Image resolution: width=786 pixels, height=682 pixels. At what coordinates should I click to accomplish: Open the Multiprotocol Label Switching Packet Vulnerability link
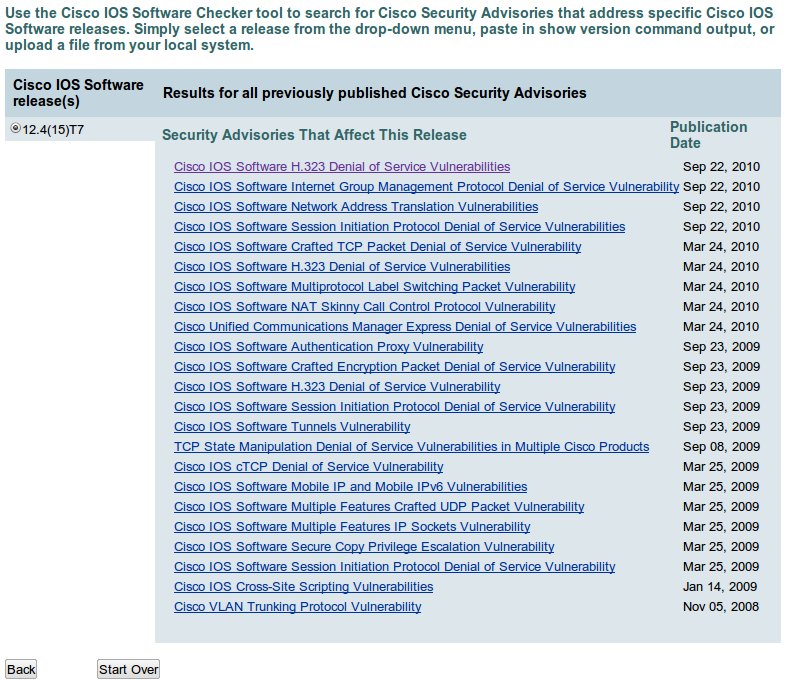[x=374, y=287]
